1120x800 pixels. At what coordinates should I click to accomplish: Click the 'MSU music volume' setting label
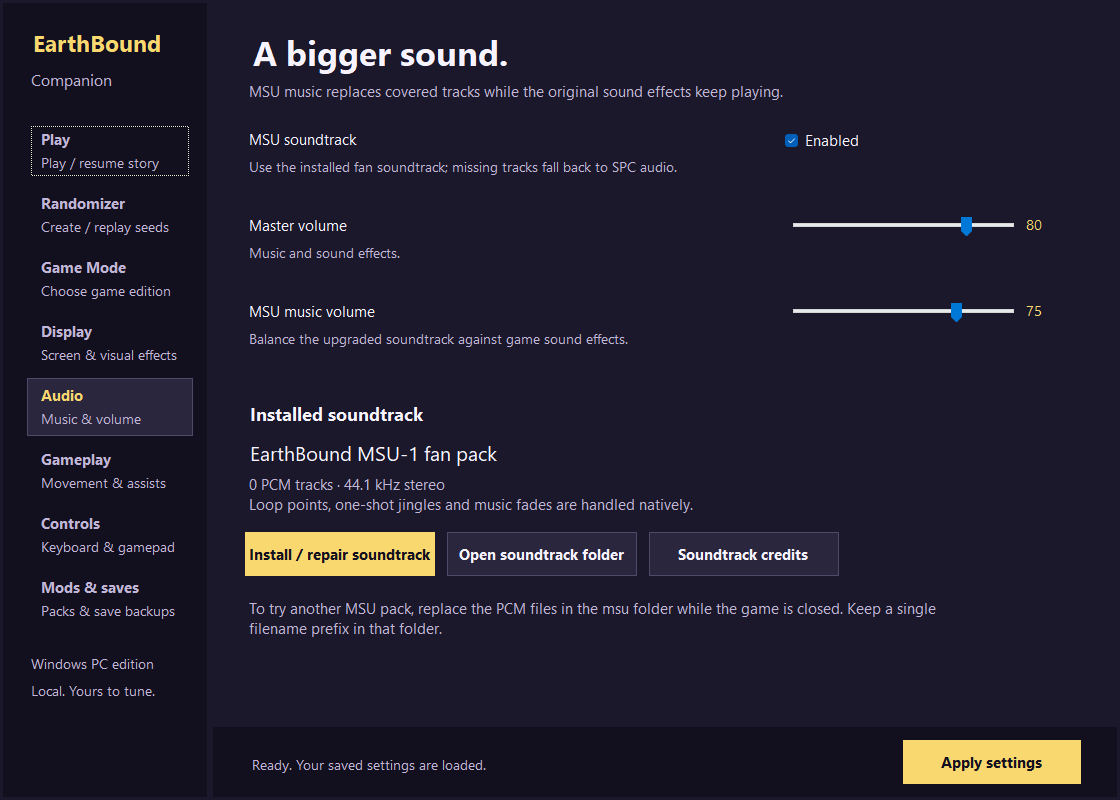point(312,312)
